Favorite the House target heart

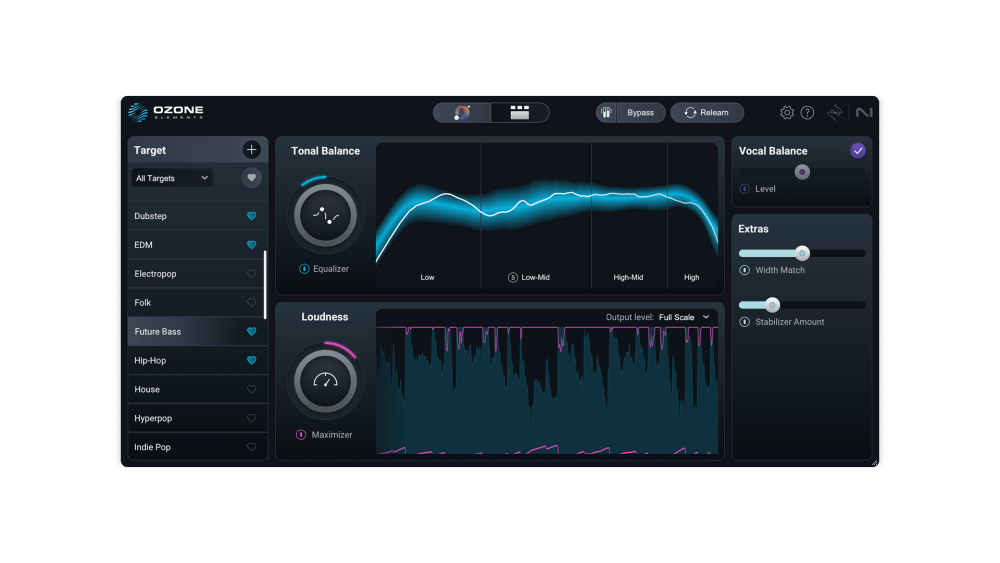(x=251, y=390)
